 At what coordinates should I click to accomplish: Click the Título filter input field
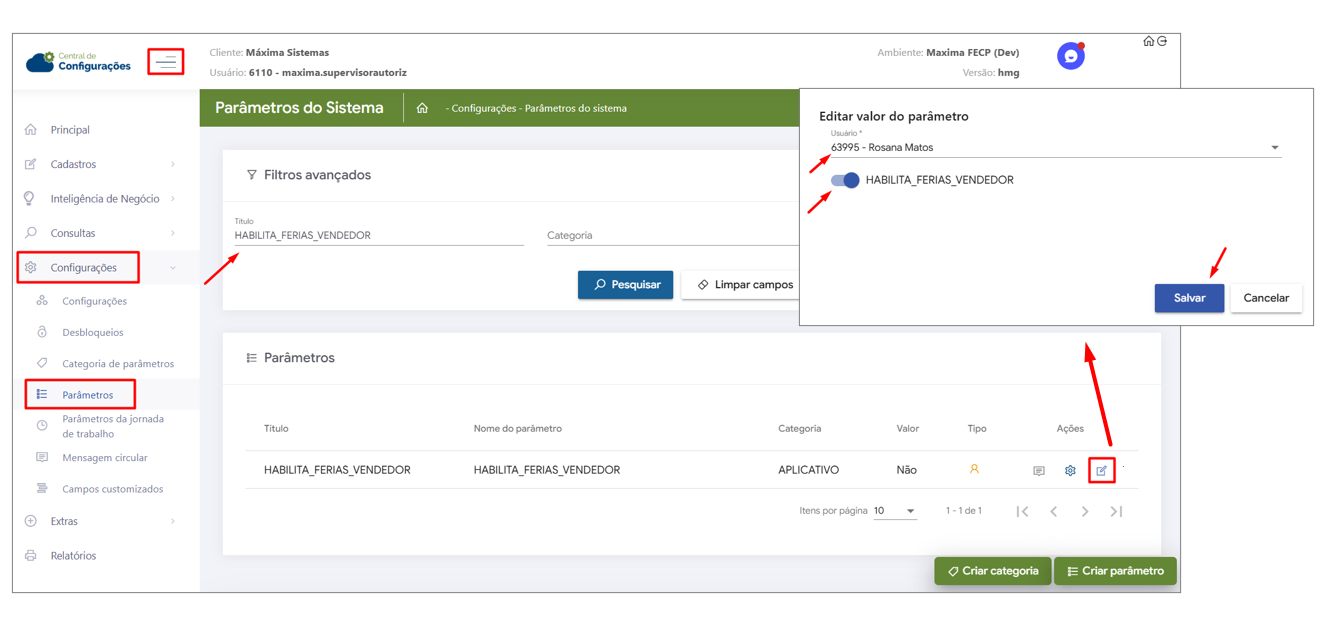pos(378,236)
